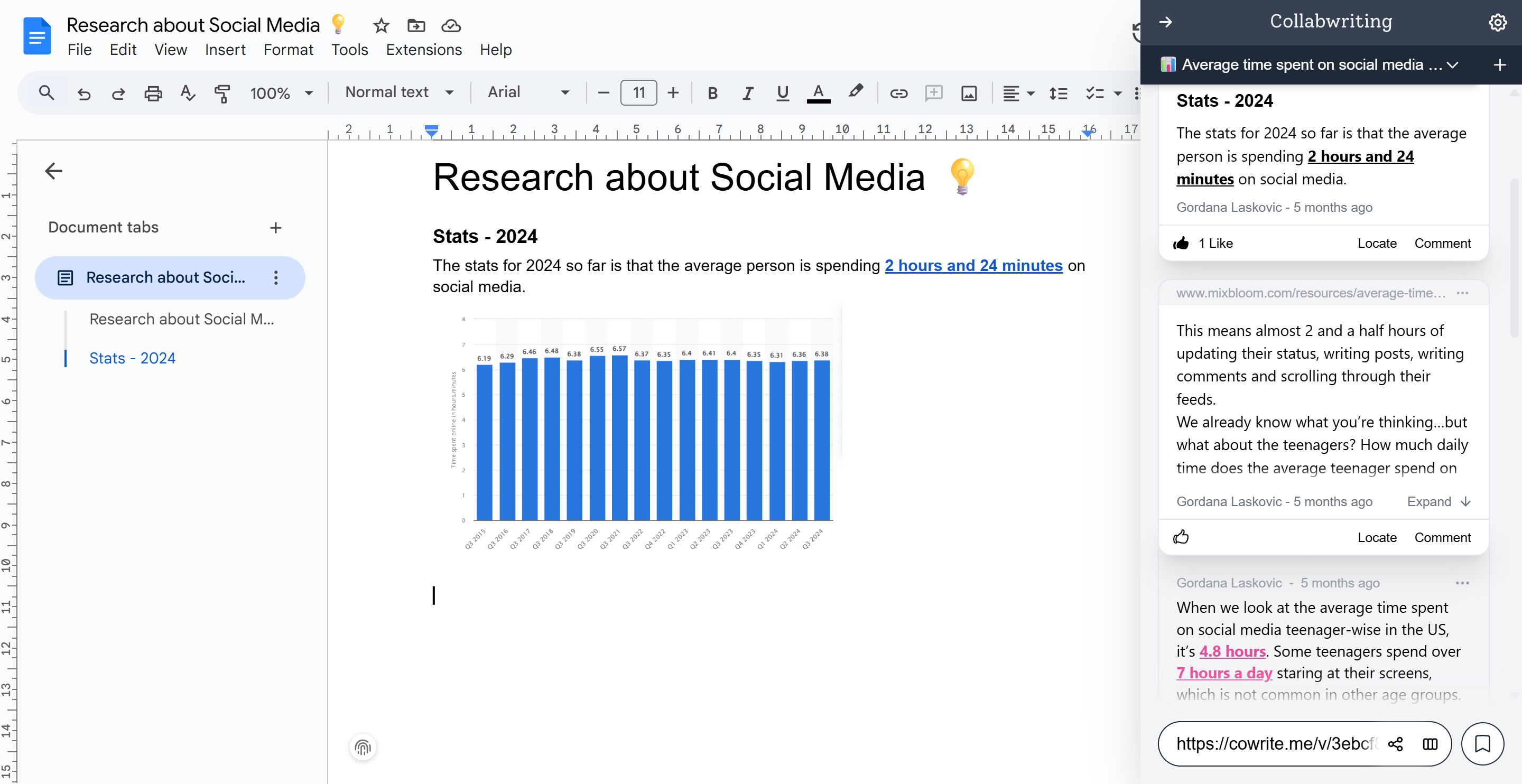Open the Insert menu
Screen dimensions: 1522x784
click(x=225, y=50)
